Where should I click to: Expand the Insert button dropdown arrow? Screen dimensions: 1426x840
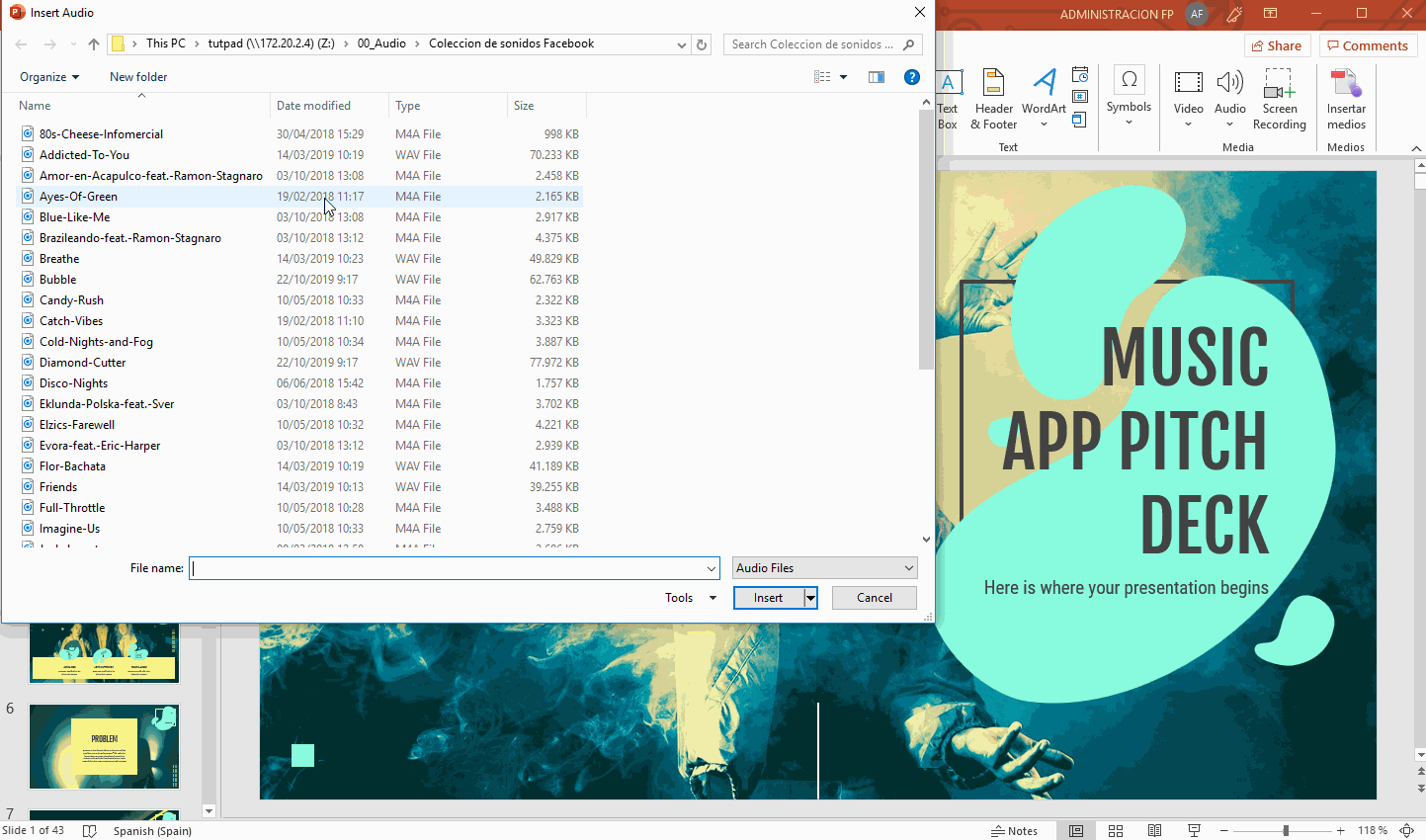coord(810,598)
